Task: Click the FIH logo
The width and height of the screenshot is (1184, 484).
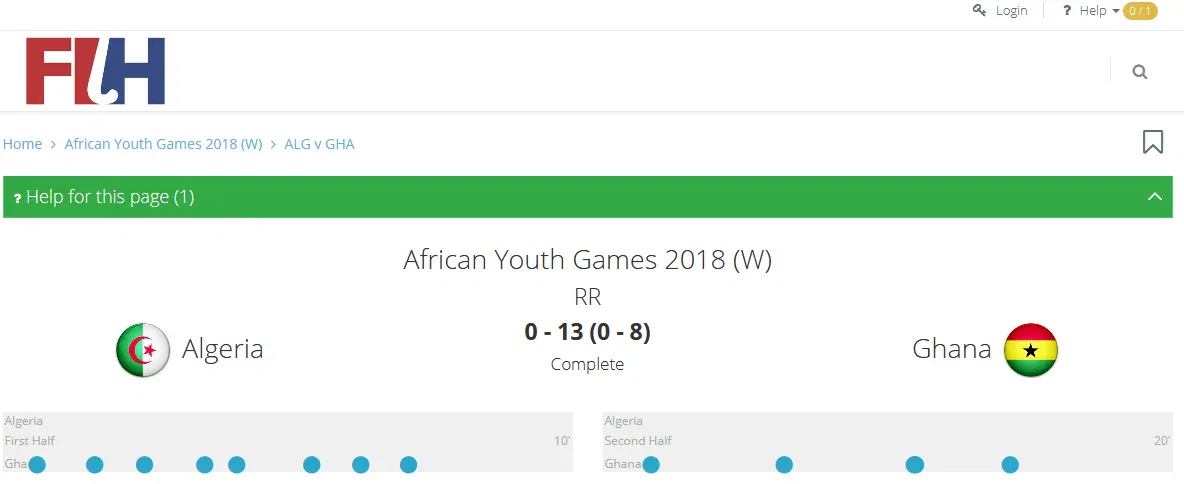Action: click(95, 71)
